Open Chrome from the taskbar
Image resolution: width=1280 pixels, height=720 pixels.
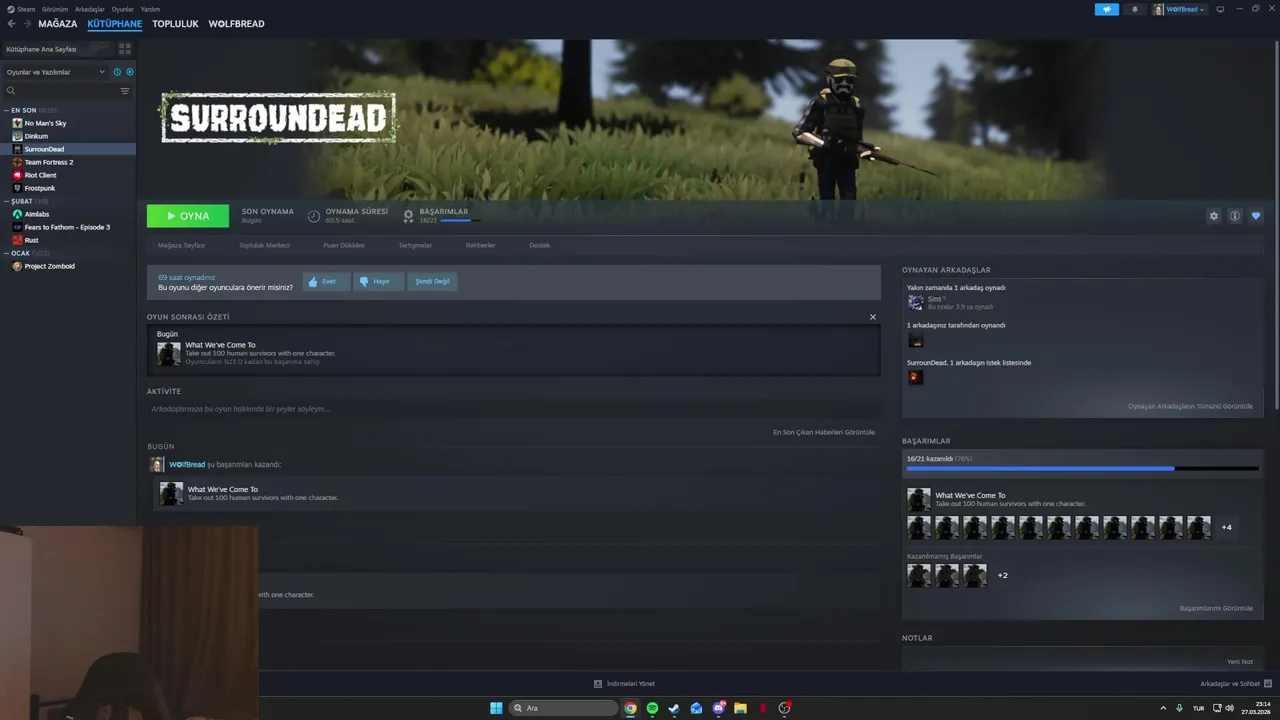coord(630,708)
